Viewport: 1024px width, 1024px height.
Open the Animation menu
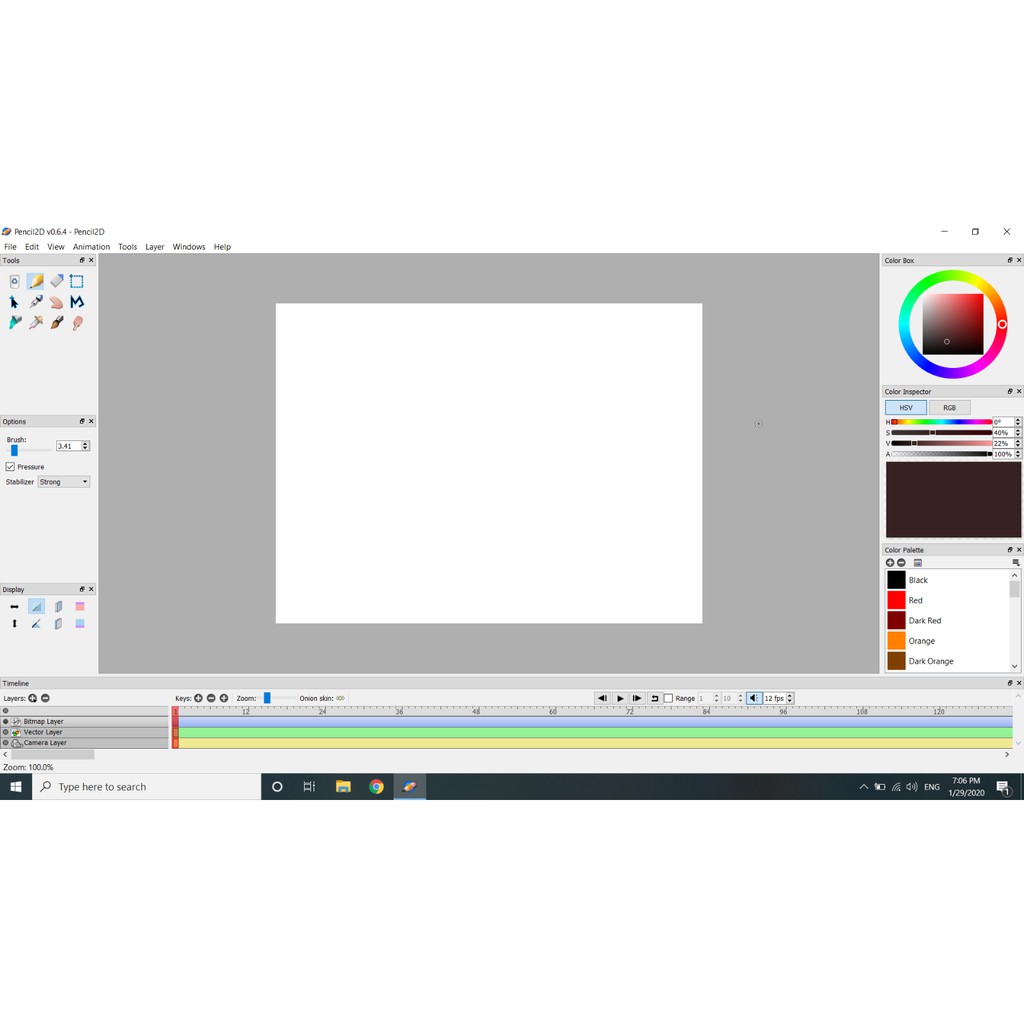[91, 247]
